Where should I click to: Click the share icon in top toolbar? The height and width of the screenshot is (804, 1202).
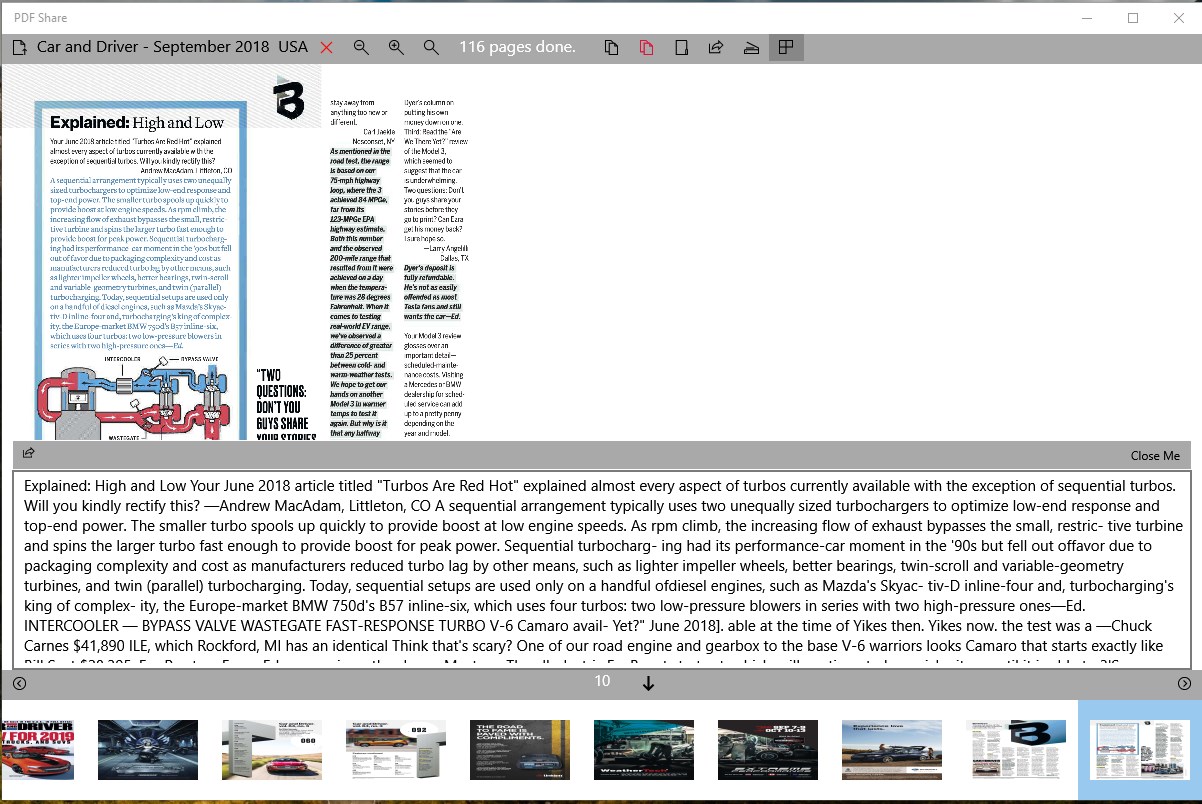716,47
